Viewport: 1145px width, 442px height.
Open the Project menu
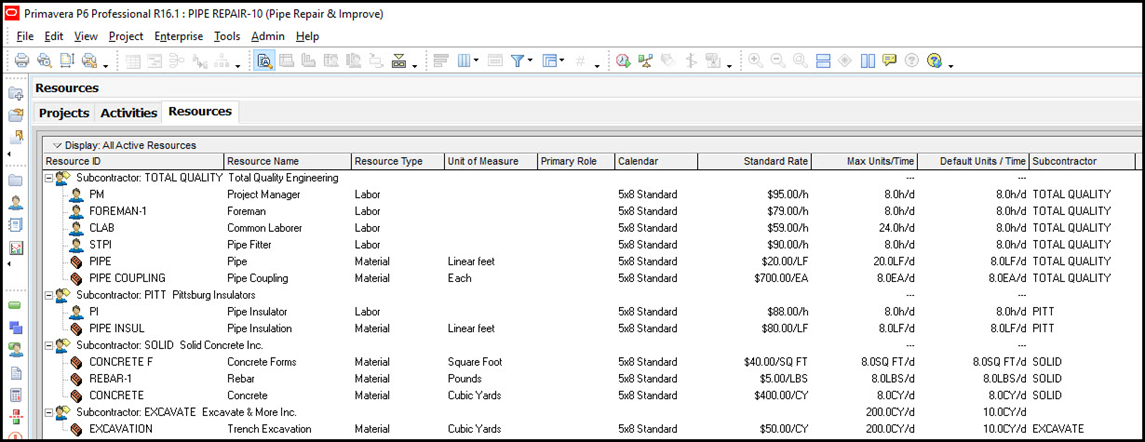click(126, 36)
